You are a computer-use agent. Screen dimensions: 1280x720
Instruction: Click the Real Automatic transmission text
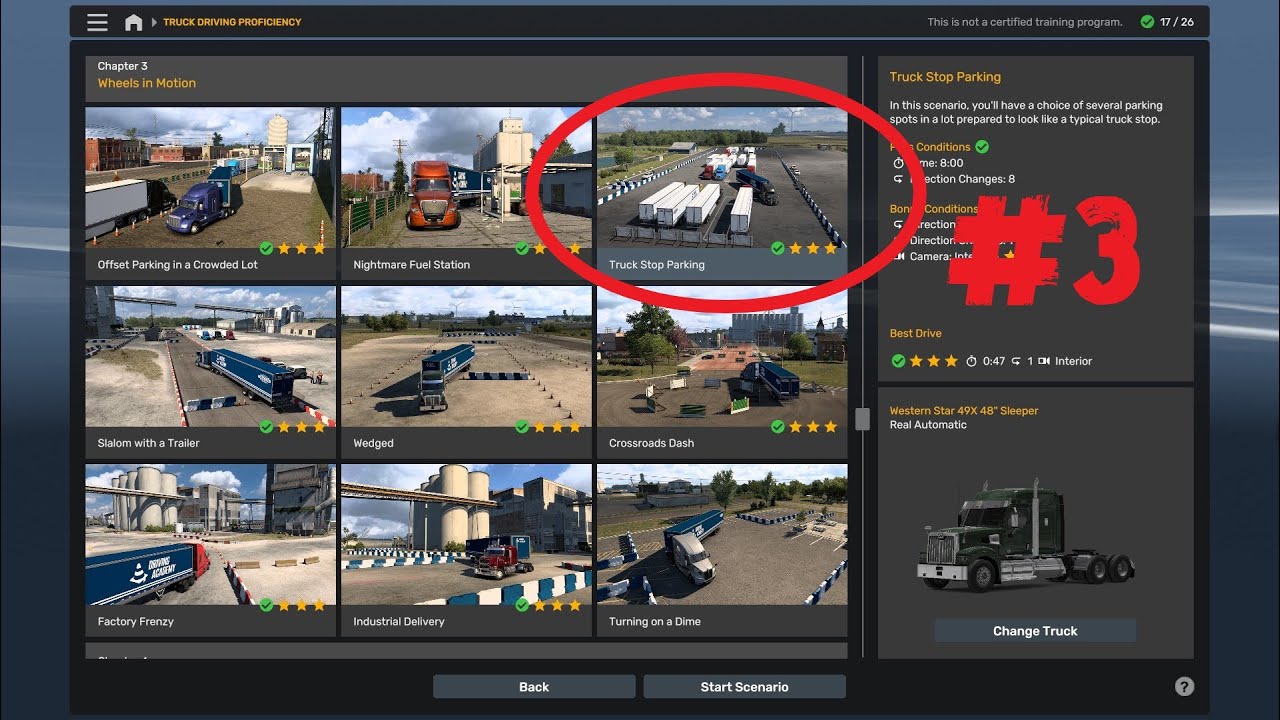928,425
